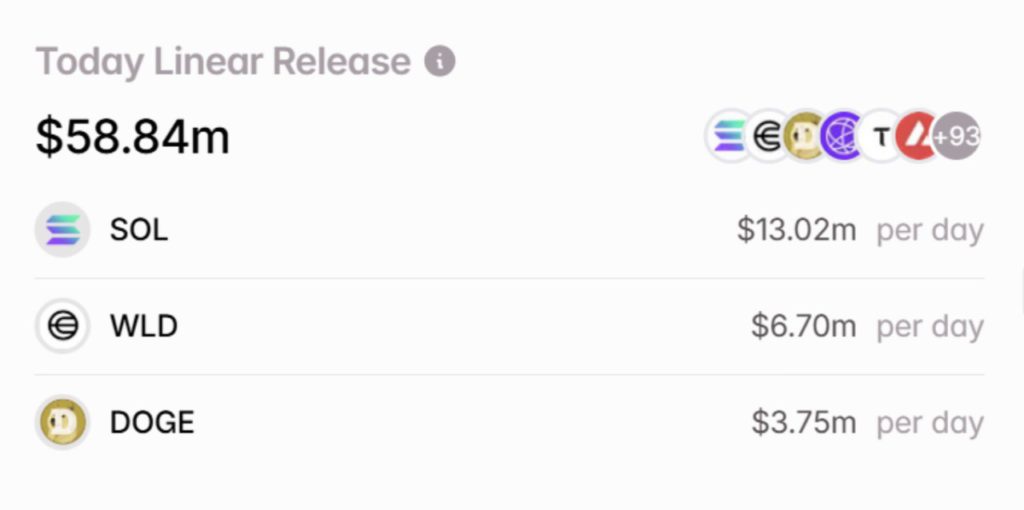1024x510 pixels.
Task: Click the Dogecoin icon in the token stack
Action: pos(804,137)
